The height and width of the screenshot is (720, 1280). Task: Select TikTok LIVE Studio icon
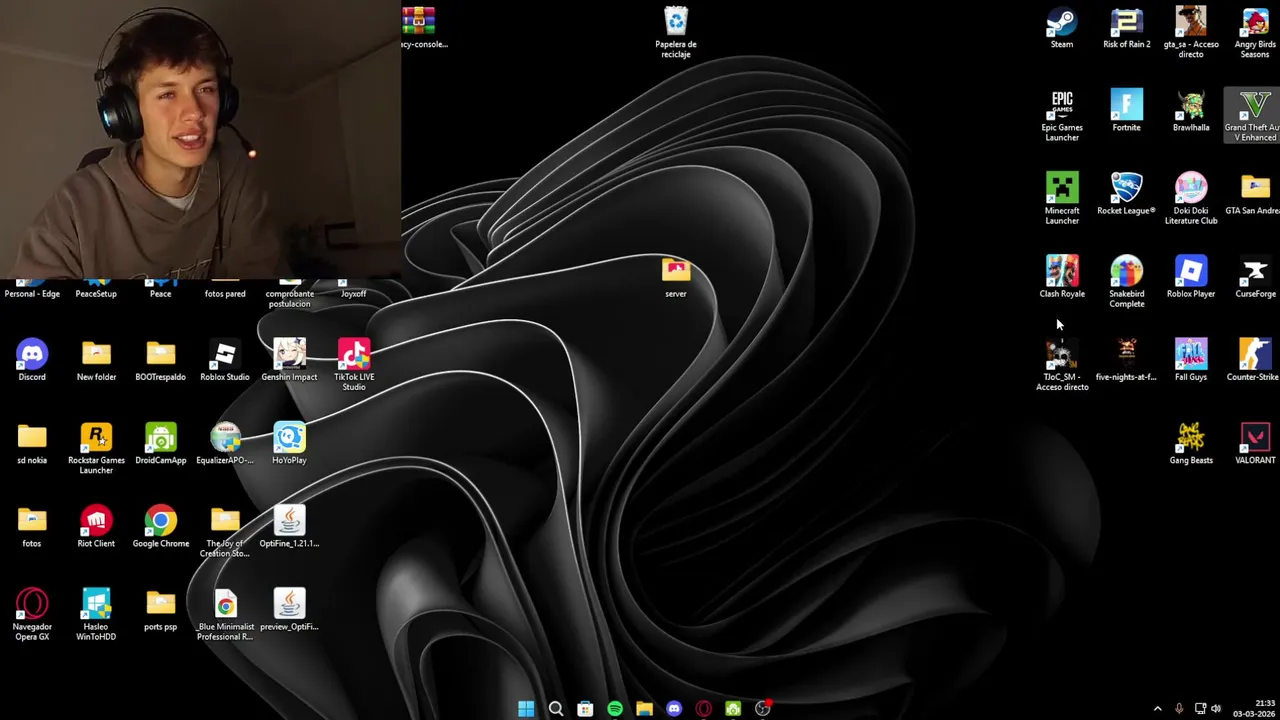tap(354, 365)
